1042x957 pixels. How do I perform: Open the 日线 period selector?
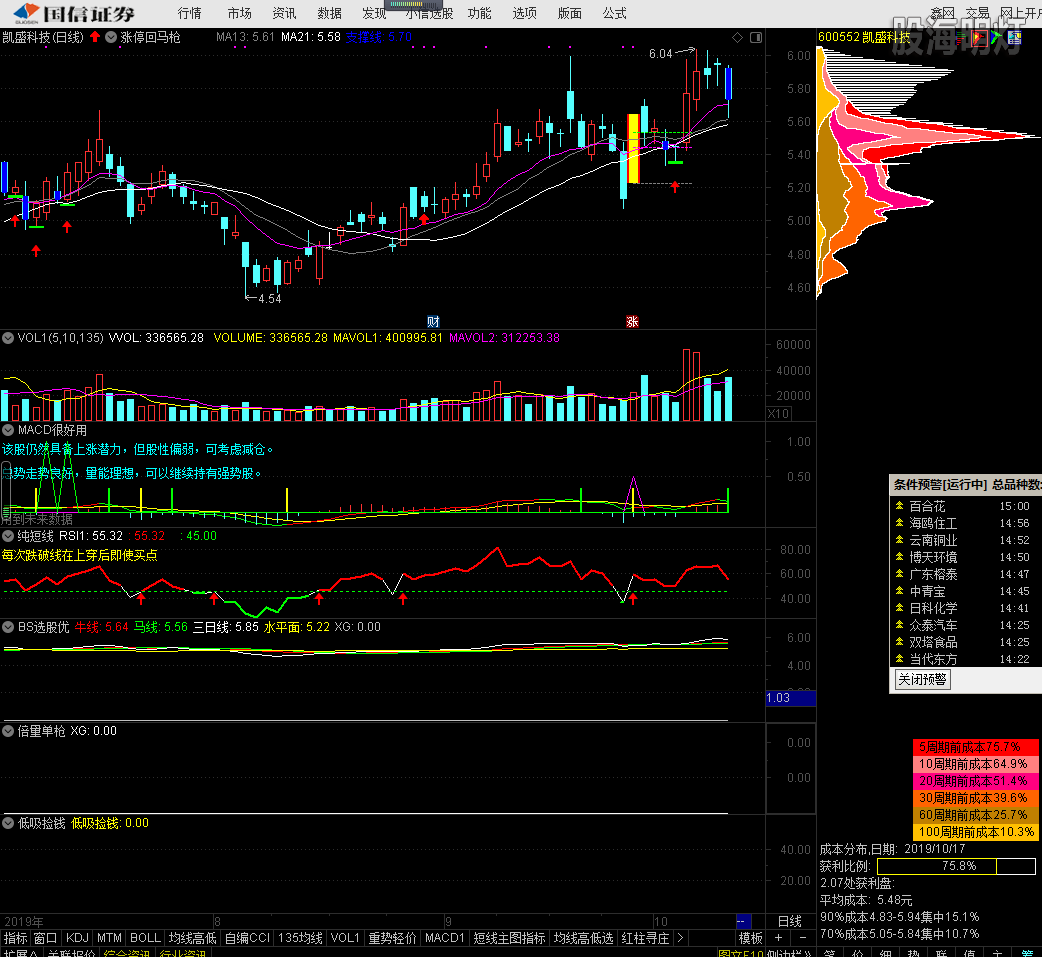pyautogui.click(x=789, y=921)
